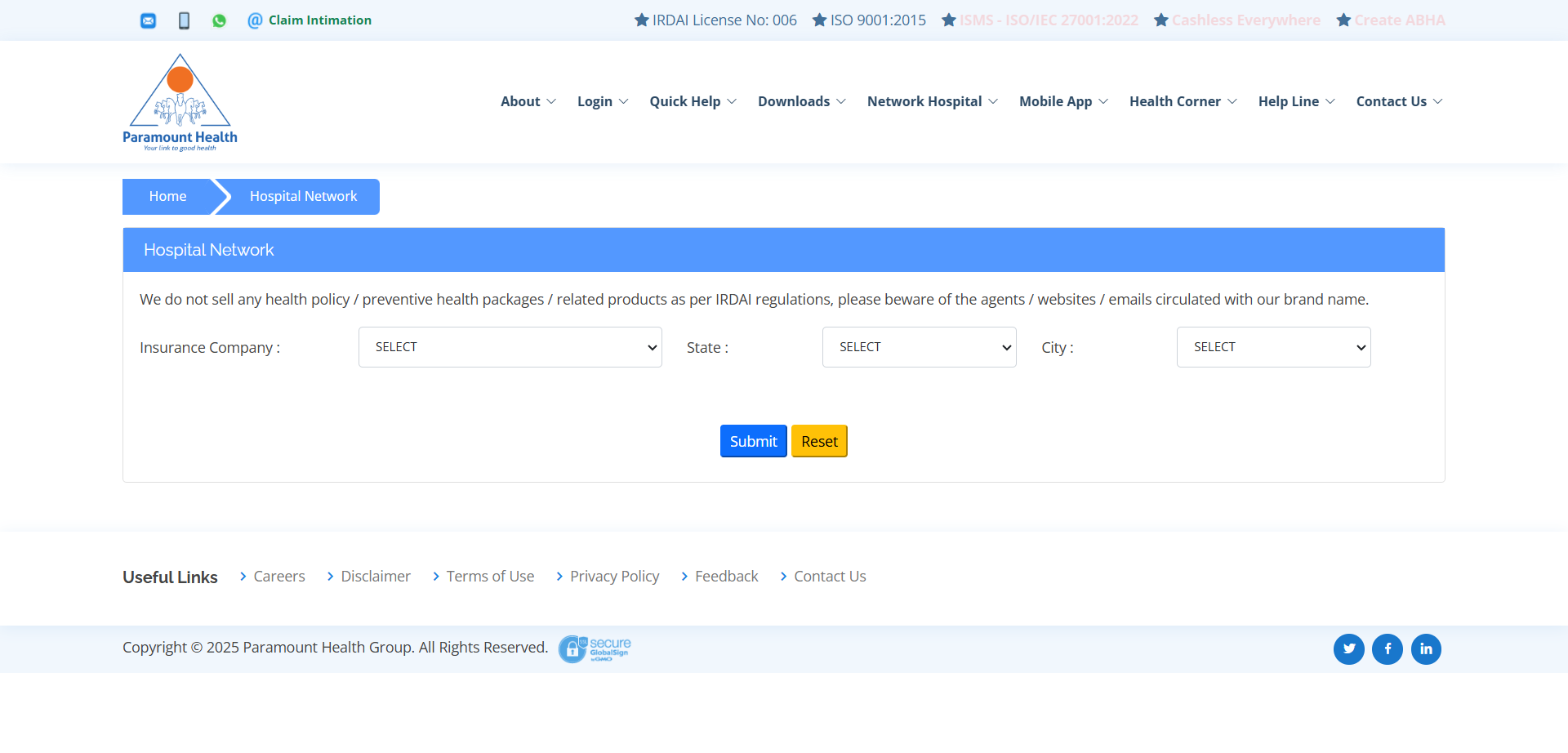This screenshot has width=1568, height=753.
Task: Expand the Quick Help menu
Action: click(693, 101)
